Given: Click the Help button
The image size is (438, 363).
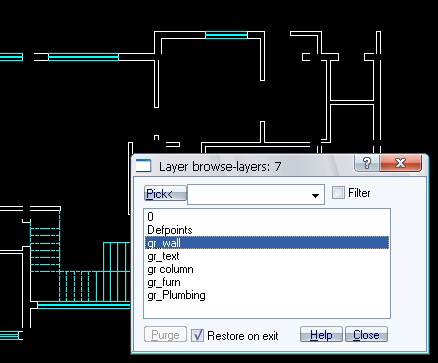Looking at the screenshot, I should pos(321,335).
